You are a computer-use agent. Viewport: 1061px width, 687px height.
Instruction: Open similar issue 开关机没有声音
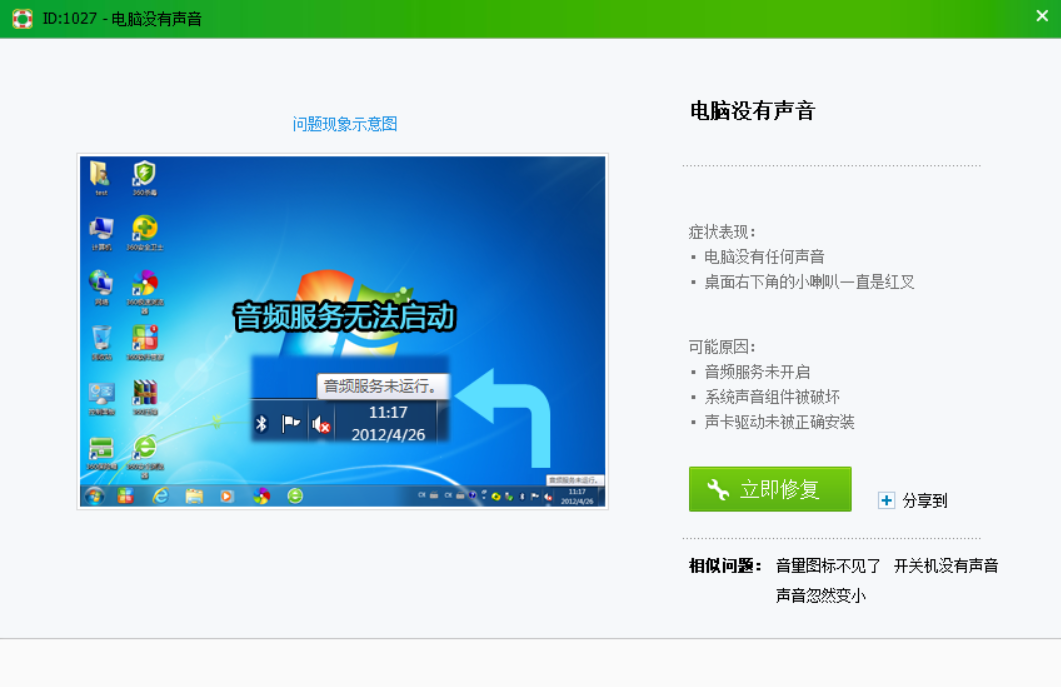click(946, 566)
